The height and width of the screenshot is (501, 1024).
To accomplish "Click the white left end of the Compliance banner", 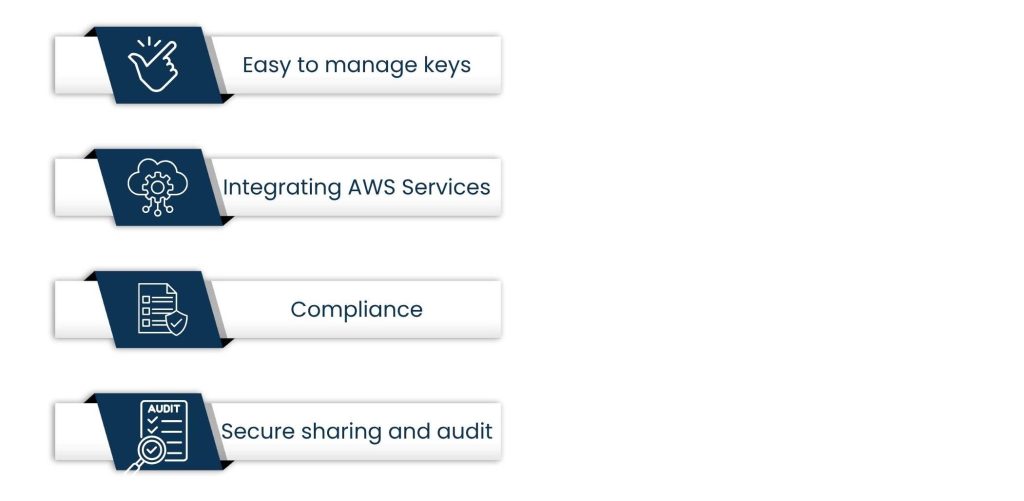I will pos(73,309).
